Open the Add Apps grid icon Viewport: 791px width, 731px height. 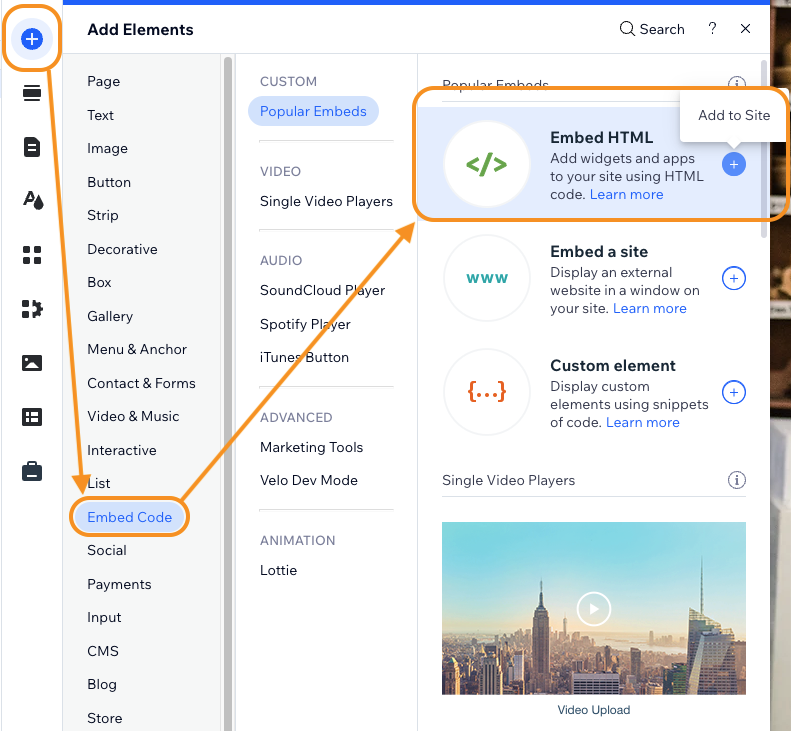coord(32,255)
